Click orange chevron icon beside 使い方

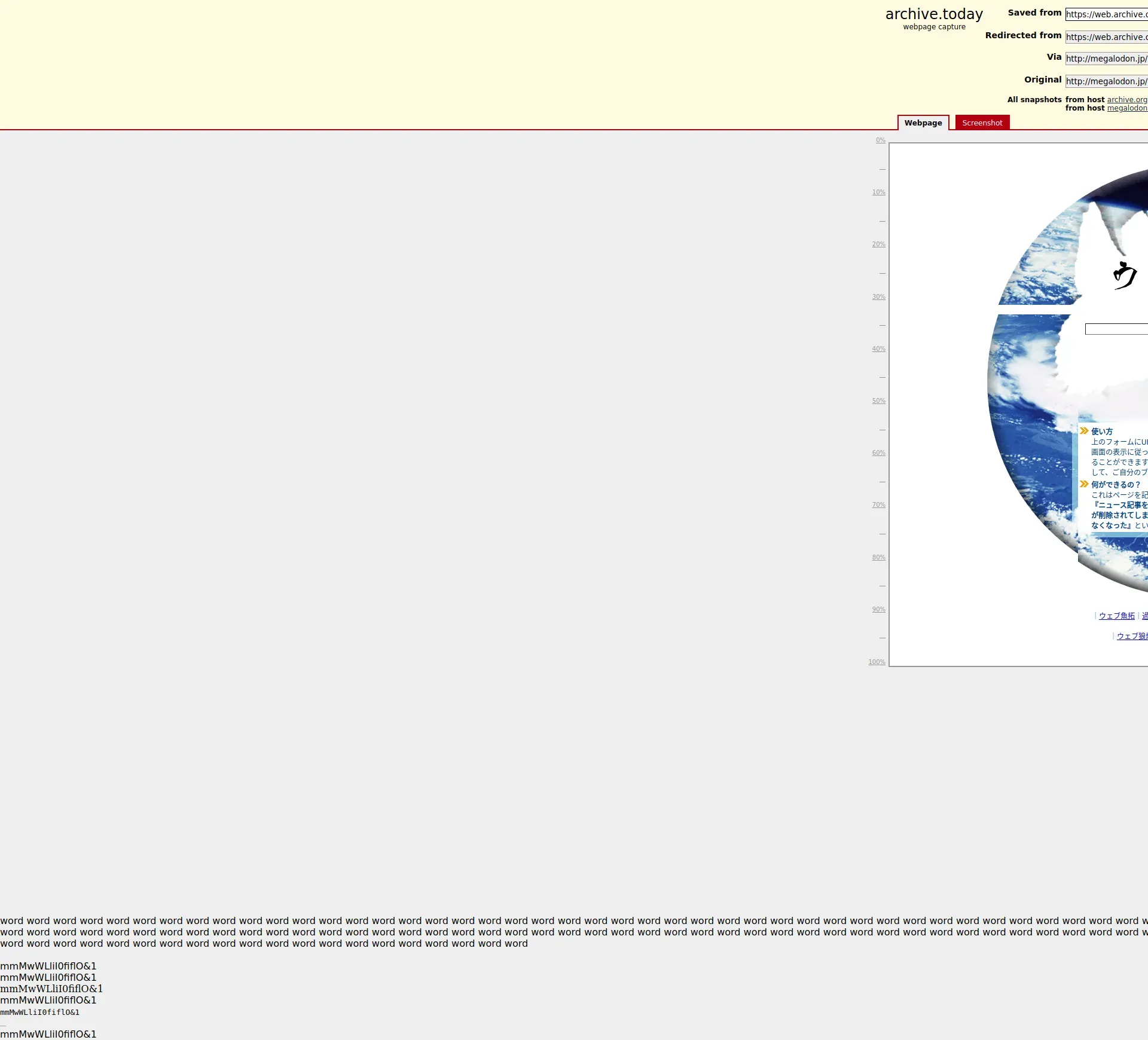pos(1084,431)
